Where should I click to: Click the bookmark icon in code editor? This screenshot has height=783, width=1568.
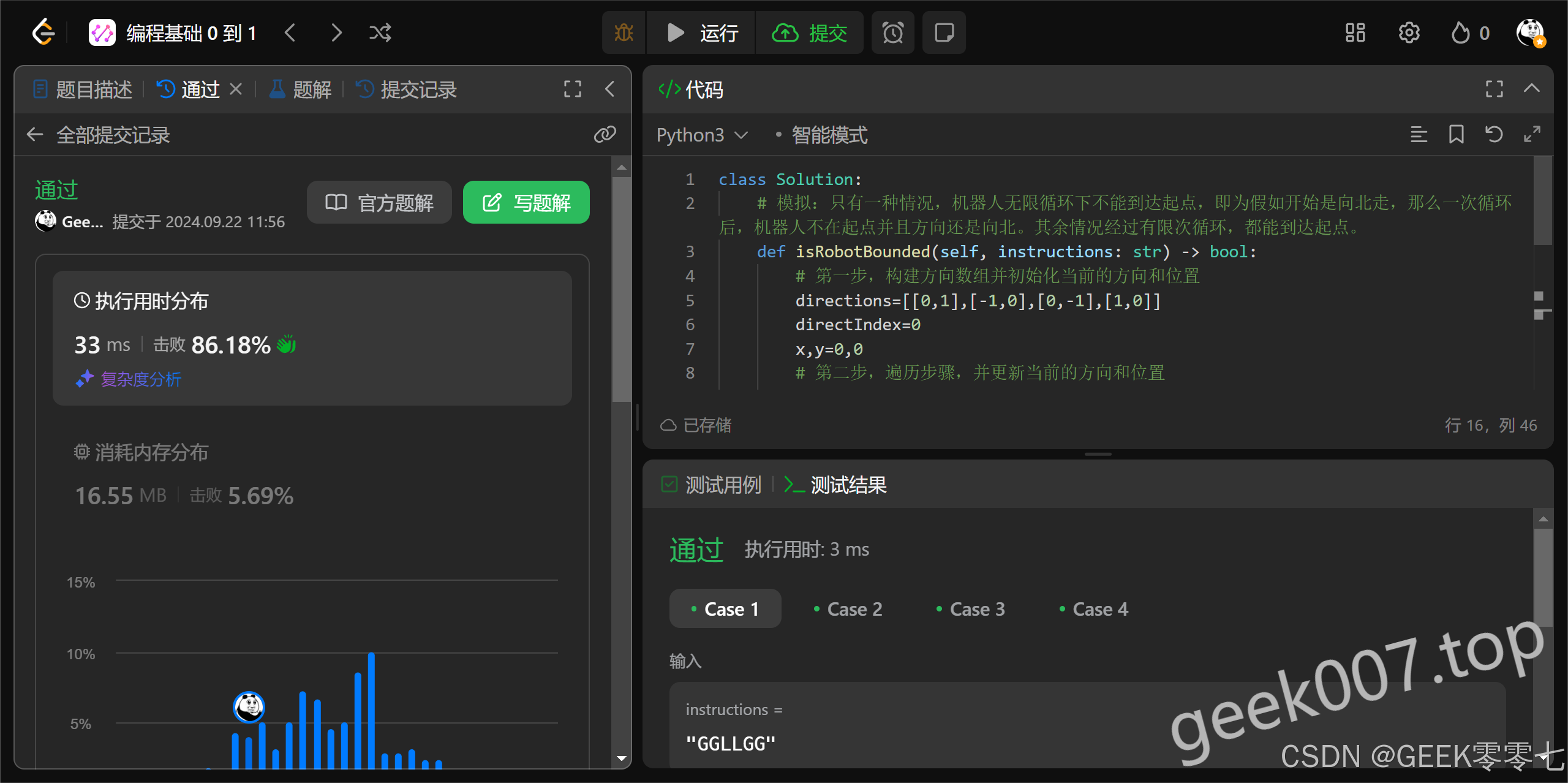pyautogui.click(x=1456, y=134)
